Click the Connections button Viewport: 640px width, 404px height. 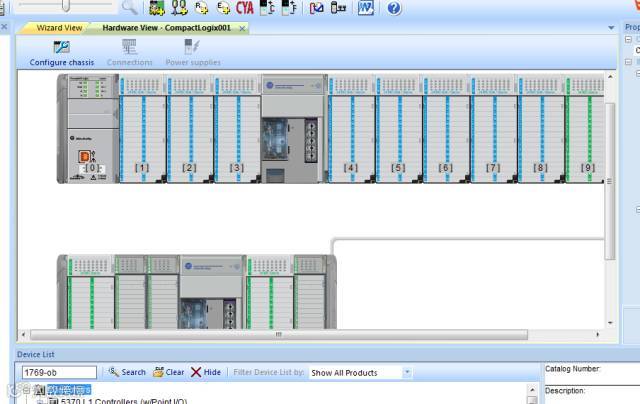pos(129,53)
